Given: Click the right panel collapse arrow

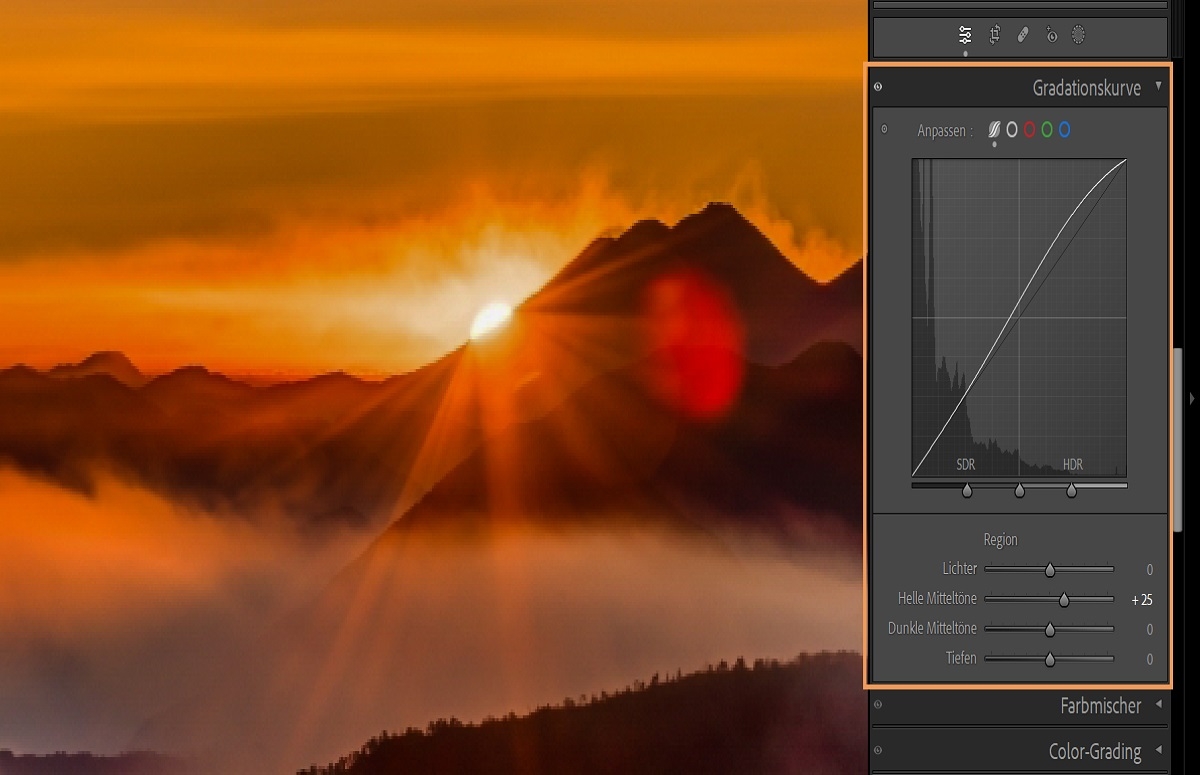Looking at the screenshot, I should pos(1191,399).
